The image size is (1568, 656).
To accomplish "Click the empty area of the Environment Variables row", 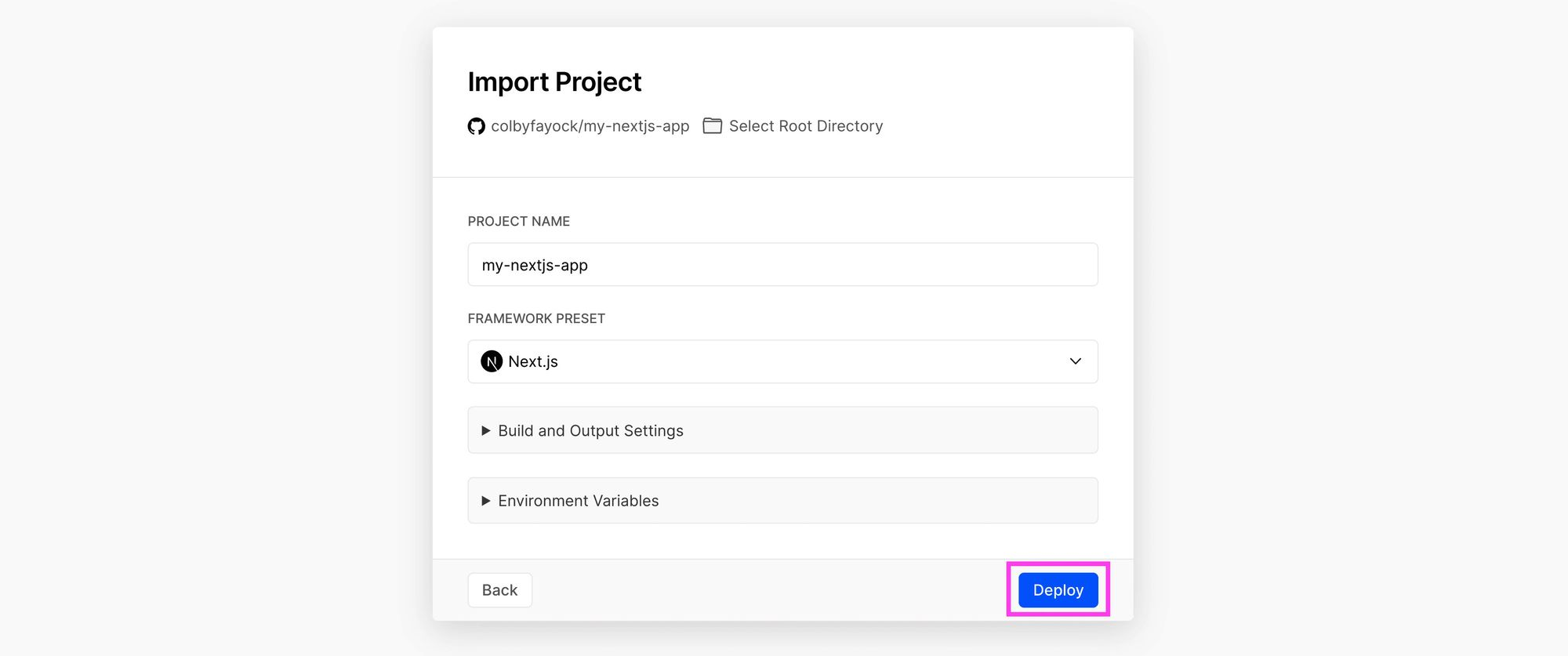I will tap(878, 501).
